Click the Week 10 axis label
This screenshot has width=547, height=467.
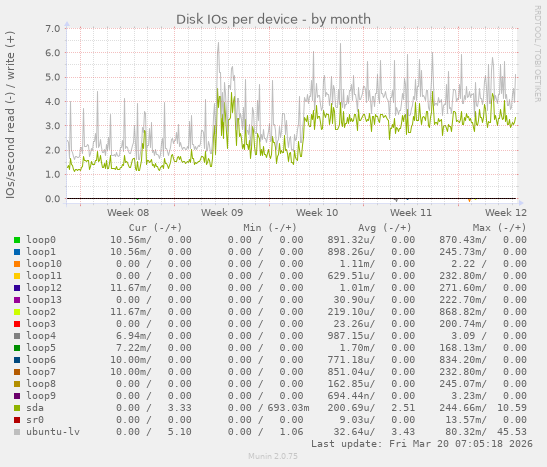click(317, 213)
